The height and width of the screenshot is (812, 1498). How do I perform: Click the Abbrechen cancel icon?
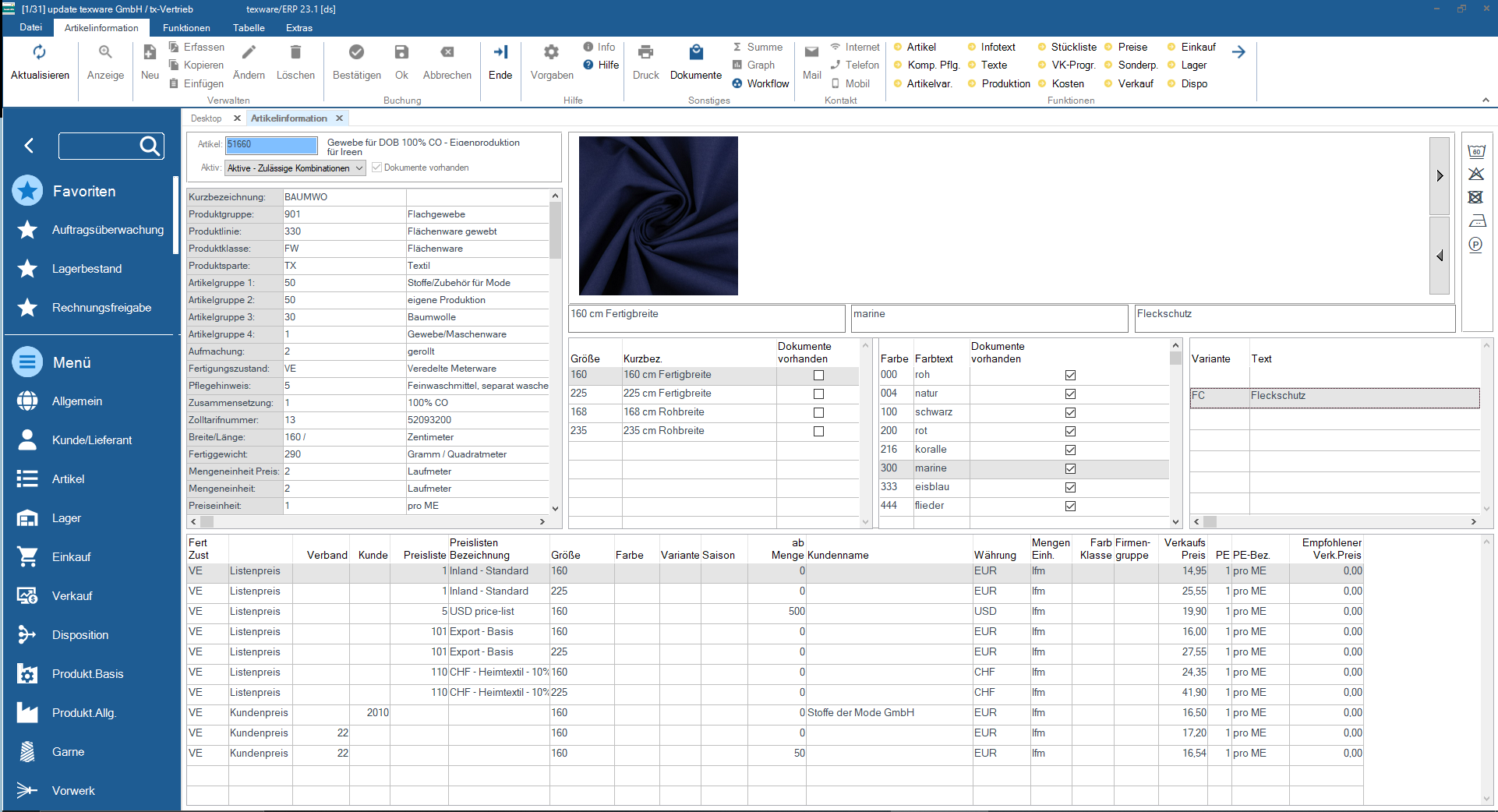(447, 52)
